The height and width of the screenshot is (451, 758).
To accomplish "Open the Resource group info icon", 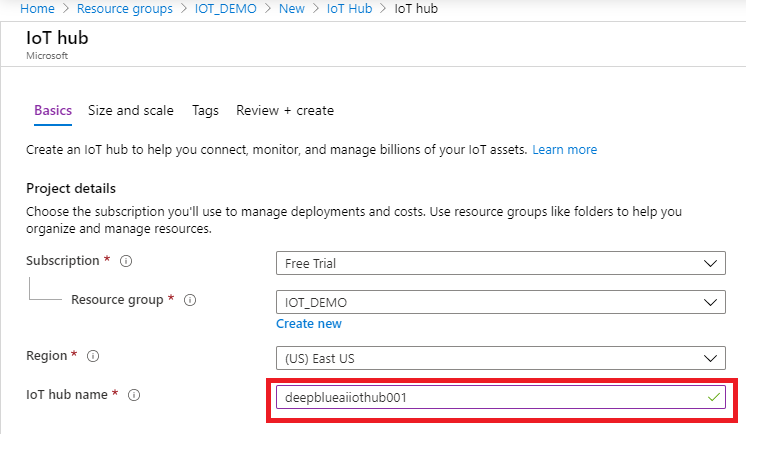I will [190, 301].
